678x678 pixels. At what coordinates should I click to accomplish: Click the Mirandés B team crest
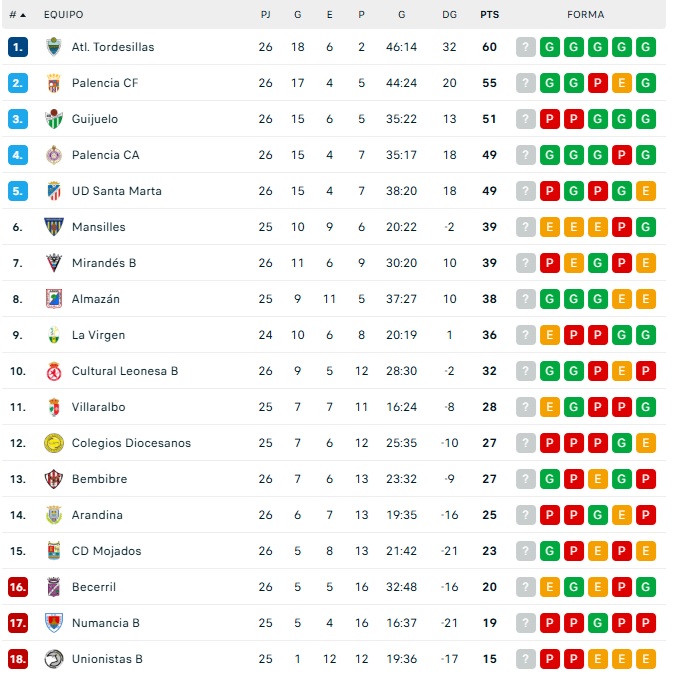pyautogui.click(x=54, y=263)
